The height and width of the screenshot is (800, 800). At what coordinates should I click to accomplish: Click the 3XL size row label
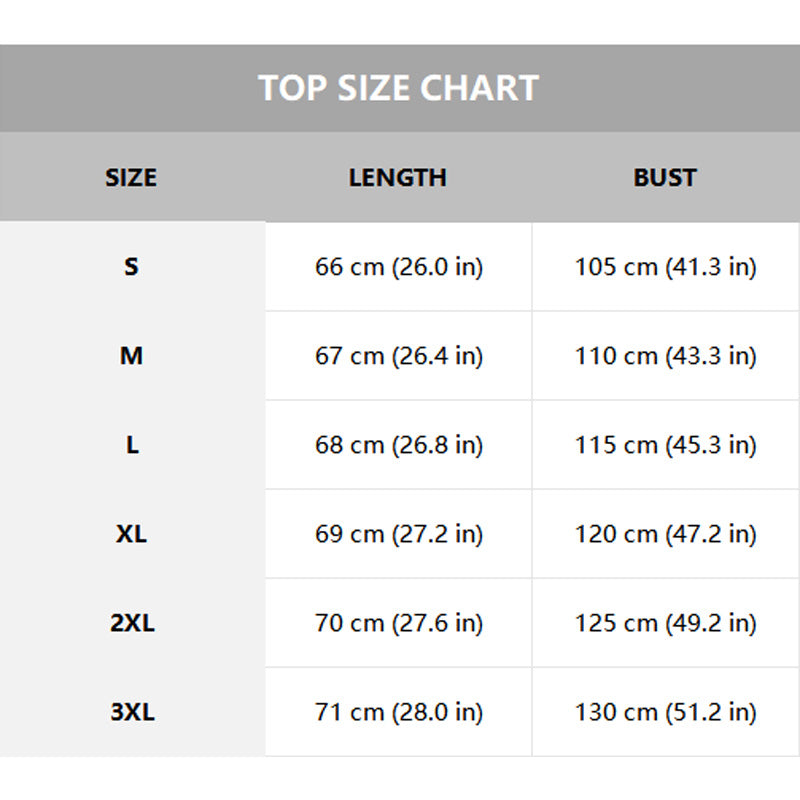point(132,712)
